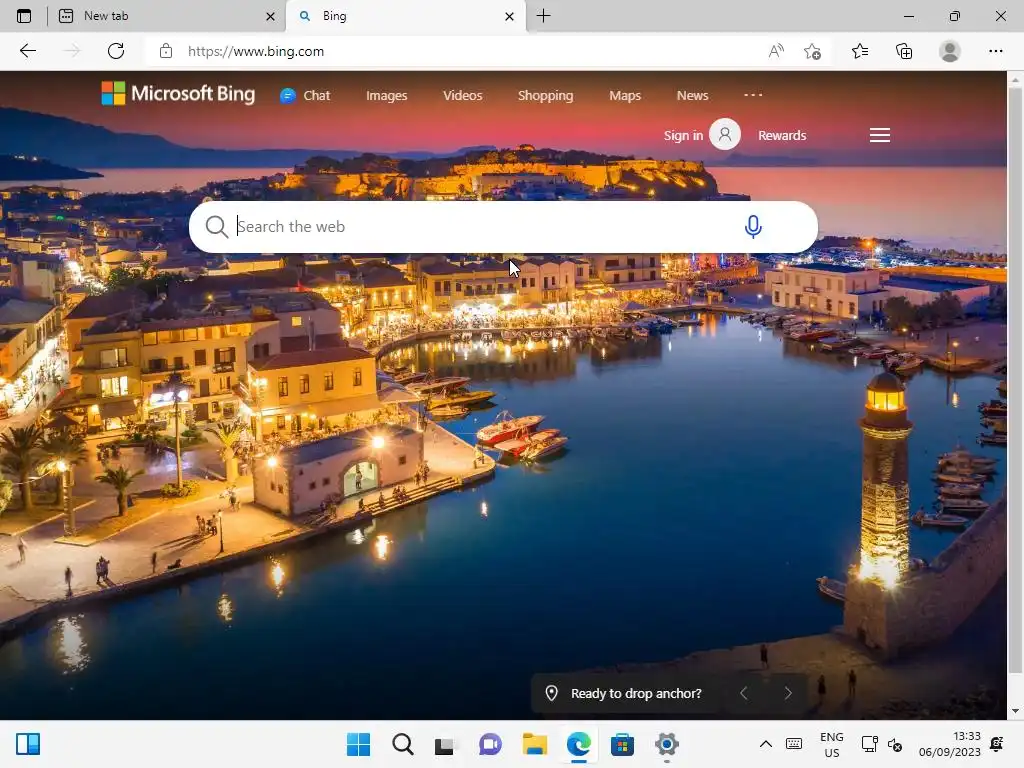Click the page vertical scrollbar

[x=1015, y=379]
